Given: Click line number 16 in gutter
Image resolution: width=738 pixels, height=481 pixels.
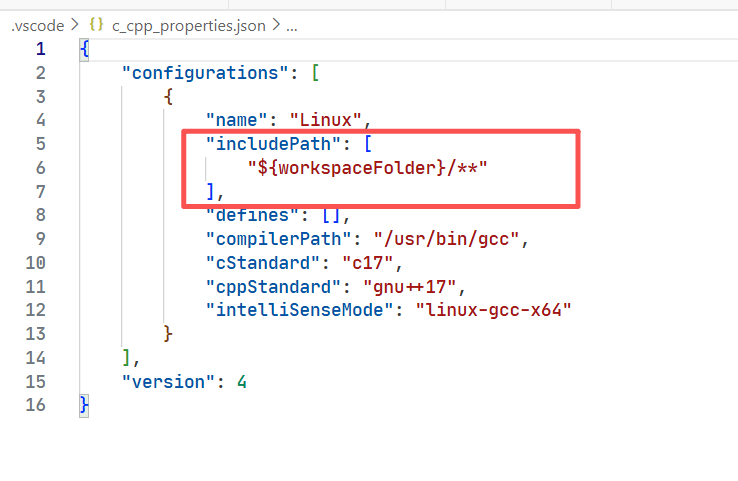Looking at the screenshot, I should pyautogui.click(x=36, y=405).
